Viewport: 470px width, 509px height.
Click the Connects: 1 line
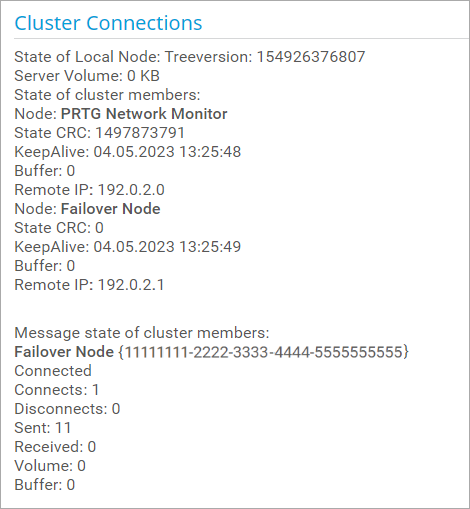57,390
